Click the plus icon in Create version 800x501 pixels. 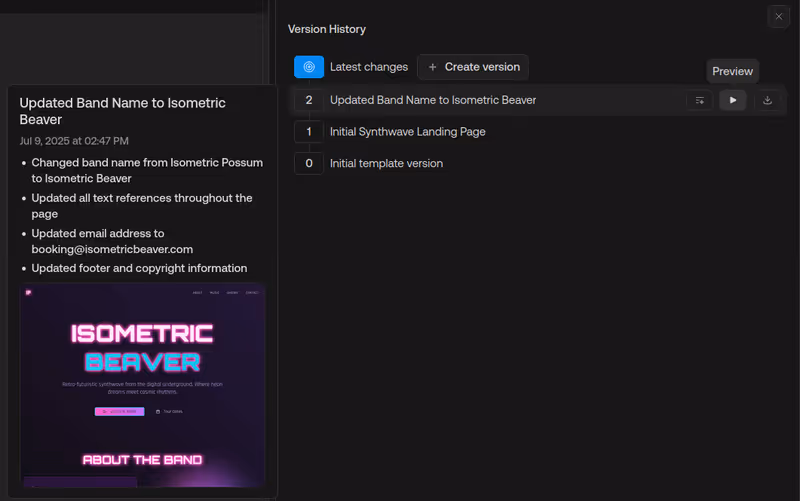pos(432,67)
